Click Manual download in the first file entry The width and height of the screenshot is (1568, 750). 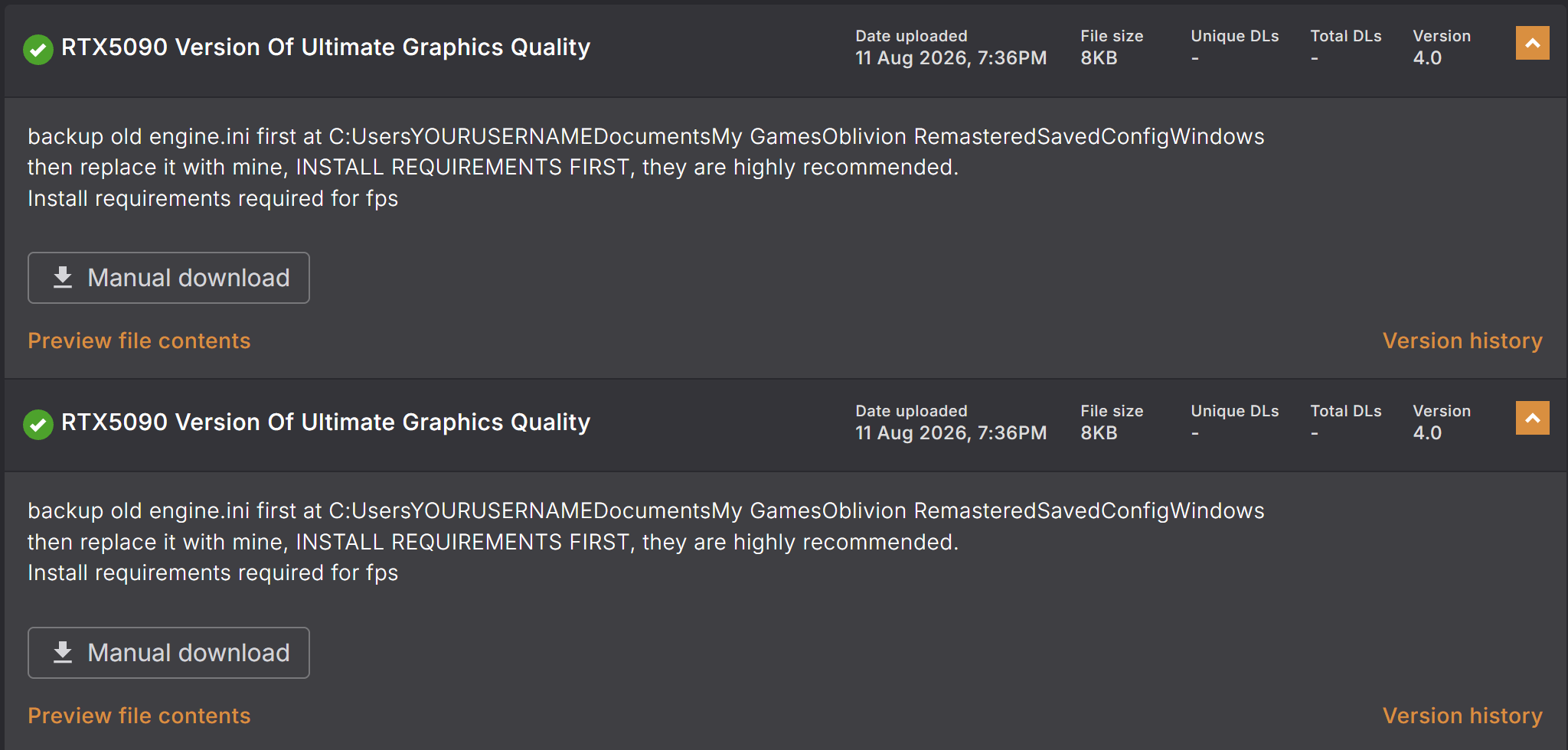click(168, 278)
